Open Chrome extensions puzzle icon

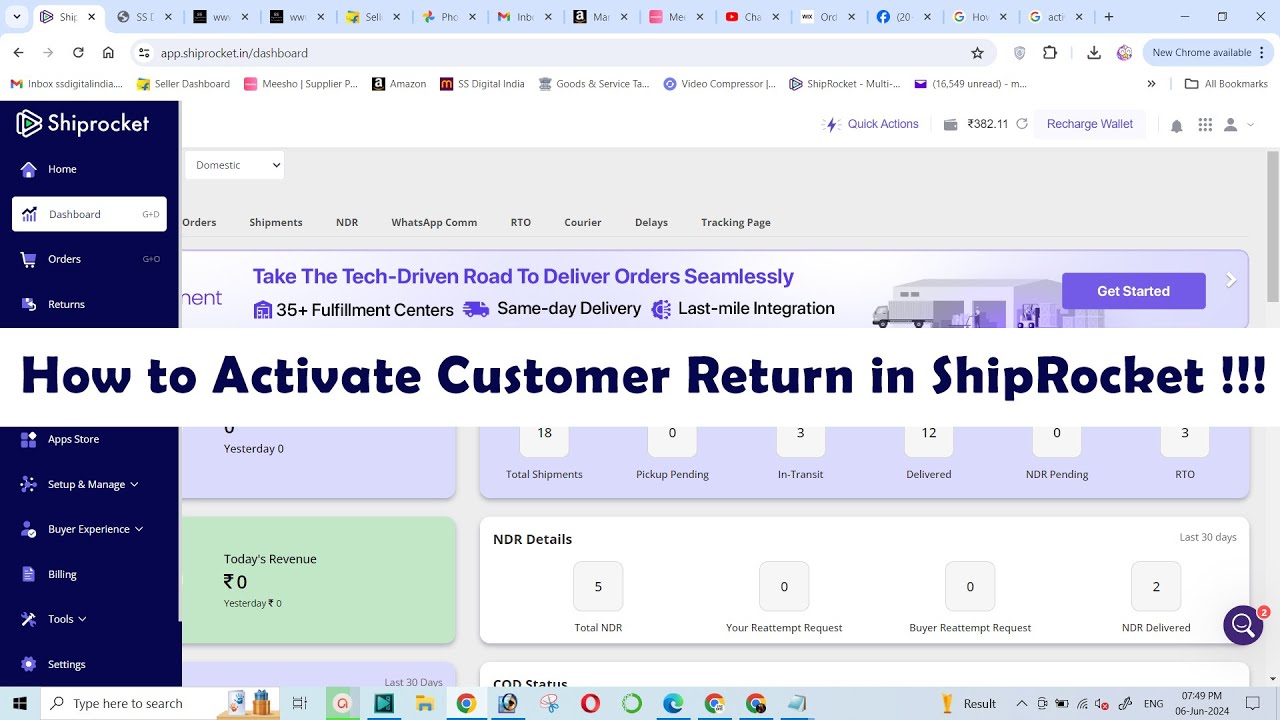(1049, 53)
